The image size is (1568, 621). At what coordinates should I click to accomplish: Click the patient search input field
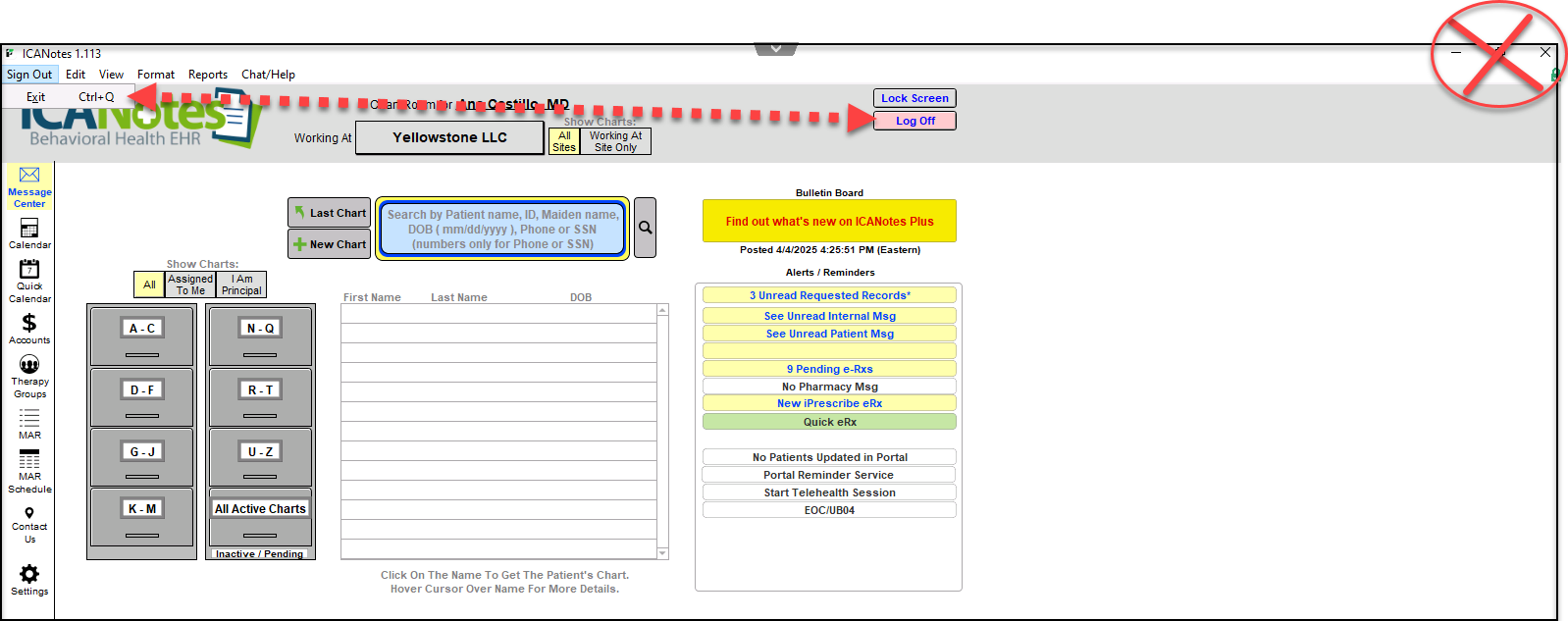click(x=502, y=229)
